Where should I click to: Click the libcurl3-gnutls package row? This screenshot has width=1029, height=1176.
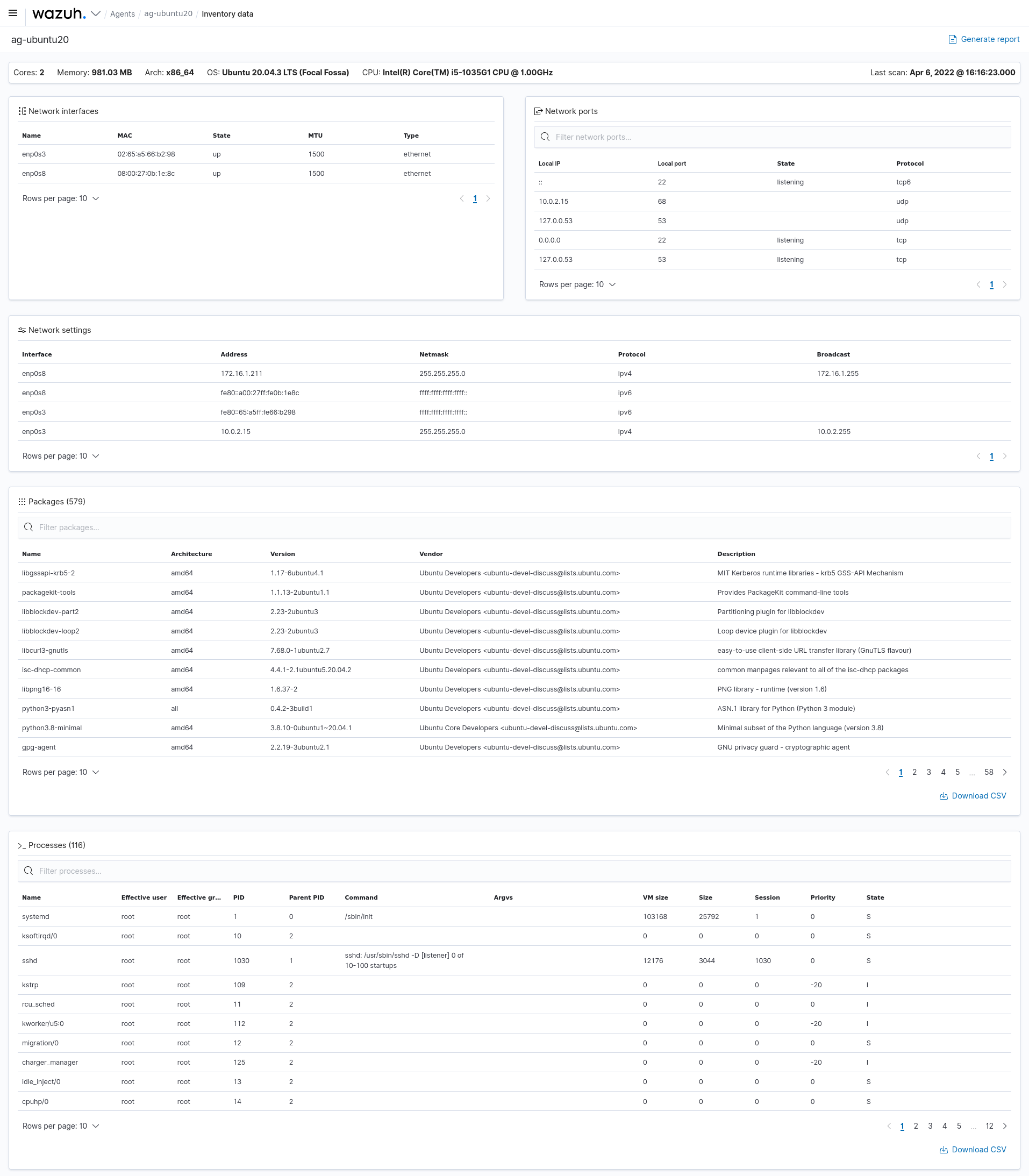pos(514,650)
